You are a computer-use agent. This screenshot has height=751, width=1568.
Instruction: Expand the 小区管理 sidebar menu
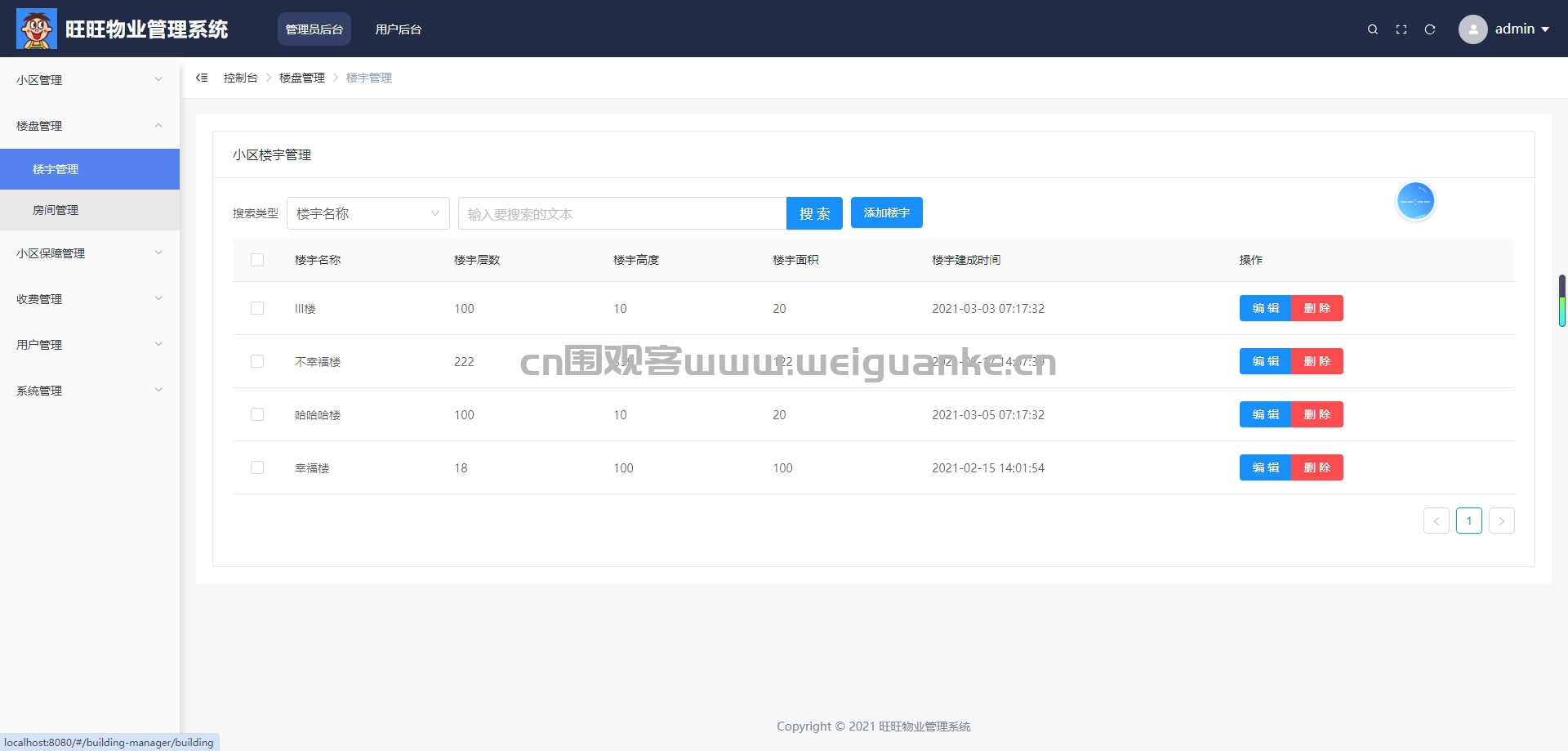pyautogui.click(x=90, y=80)
